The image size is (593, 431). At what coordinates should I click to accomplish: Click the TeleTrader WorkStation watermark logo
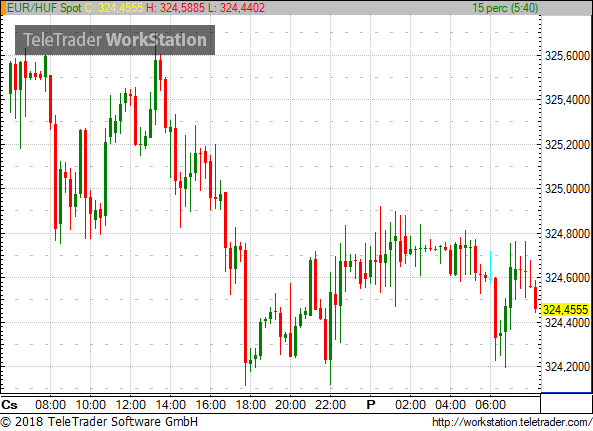115,40
